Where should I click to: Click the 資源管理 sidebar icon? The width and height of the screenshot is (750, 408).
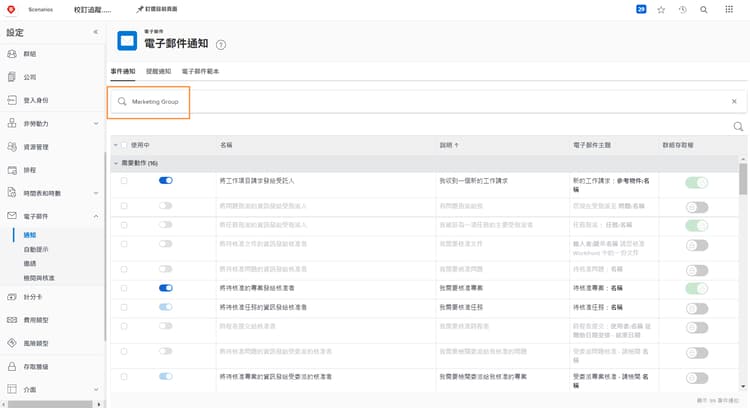pyautogui.click(x=12, y=147)
